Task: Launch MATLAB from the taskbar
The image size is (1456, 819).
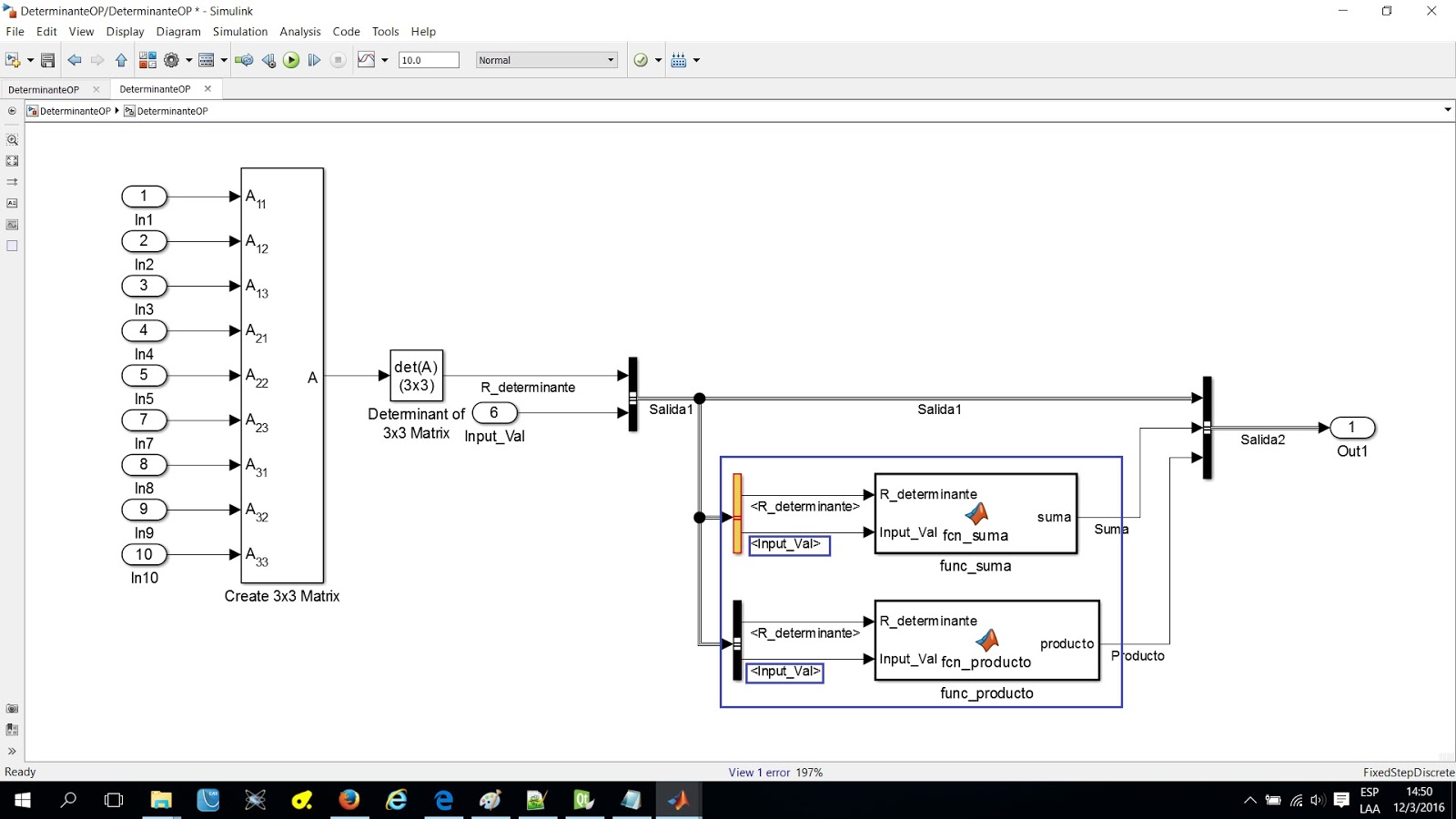Action: tap(679, 801)
